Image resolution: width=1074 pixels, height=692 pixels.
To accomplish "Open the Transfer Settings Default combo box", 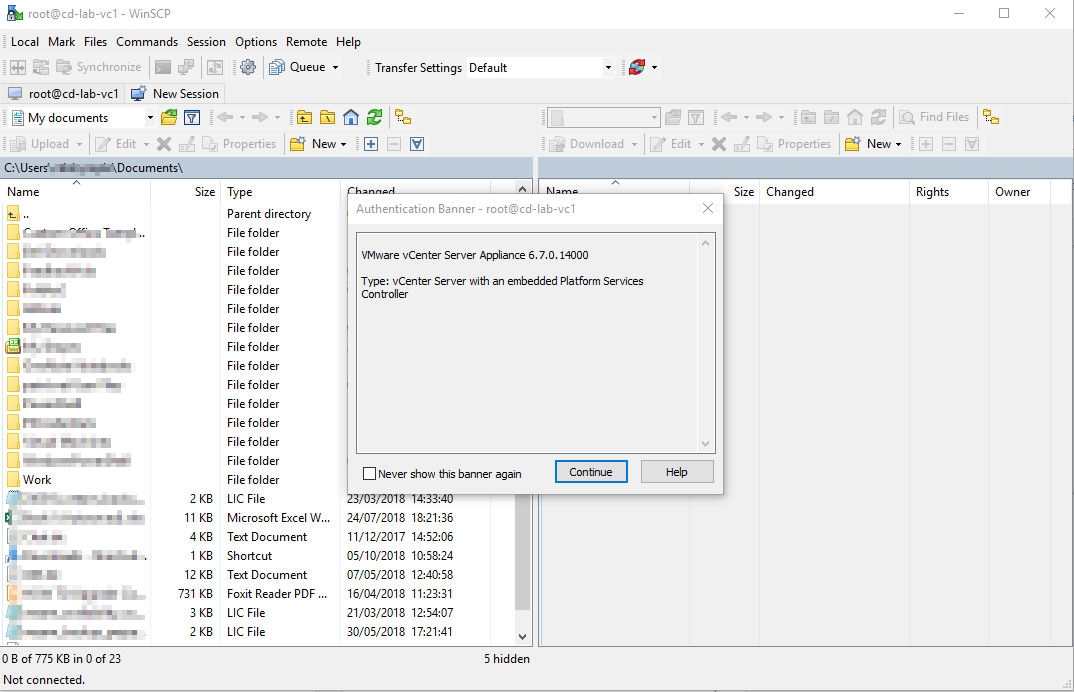I will (540, 67).
